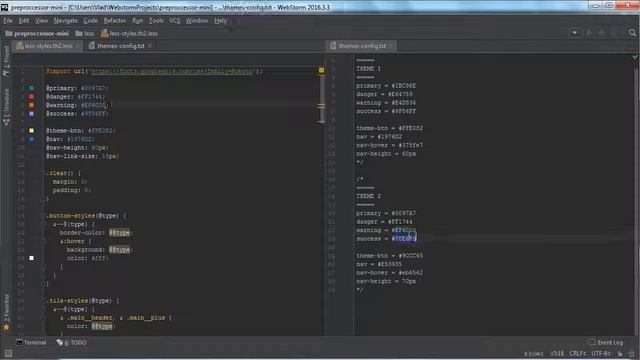Screen dimensions: 640x360
Task: Click the @primary teal color gutter swatch
Action: (31, 88)
